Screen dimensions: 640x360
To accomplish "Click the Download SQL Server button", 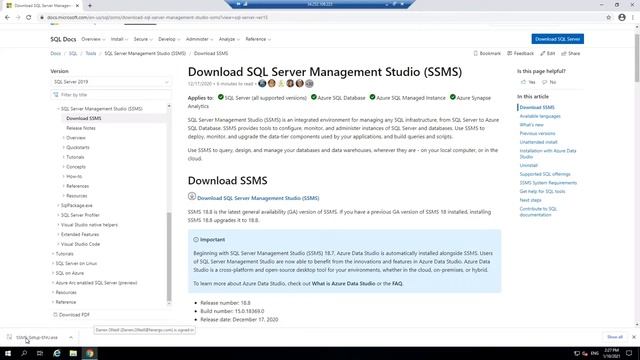I will [x=558, y=39].
